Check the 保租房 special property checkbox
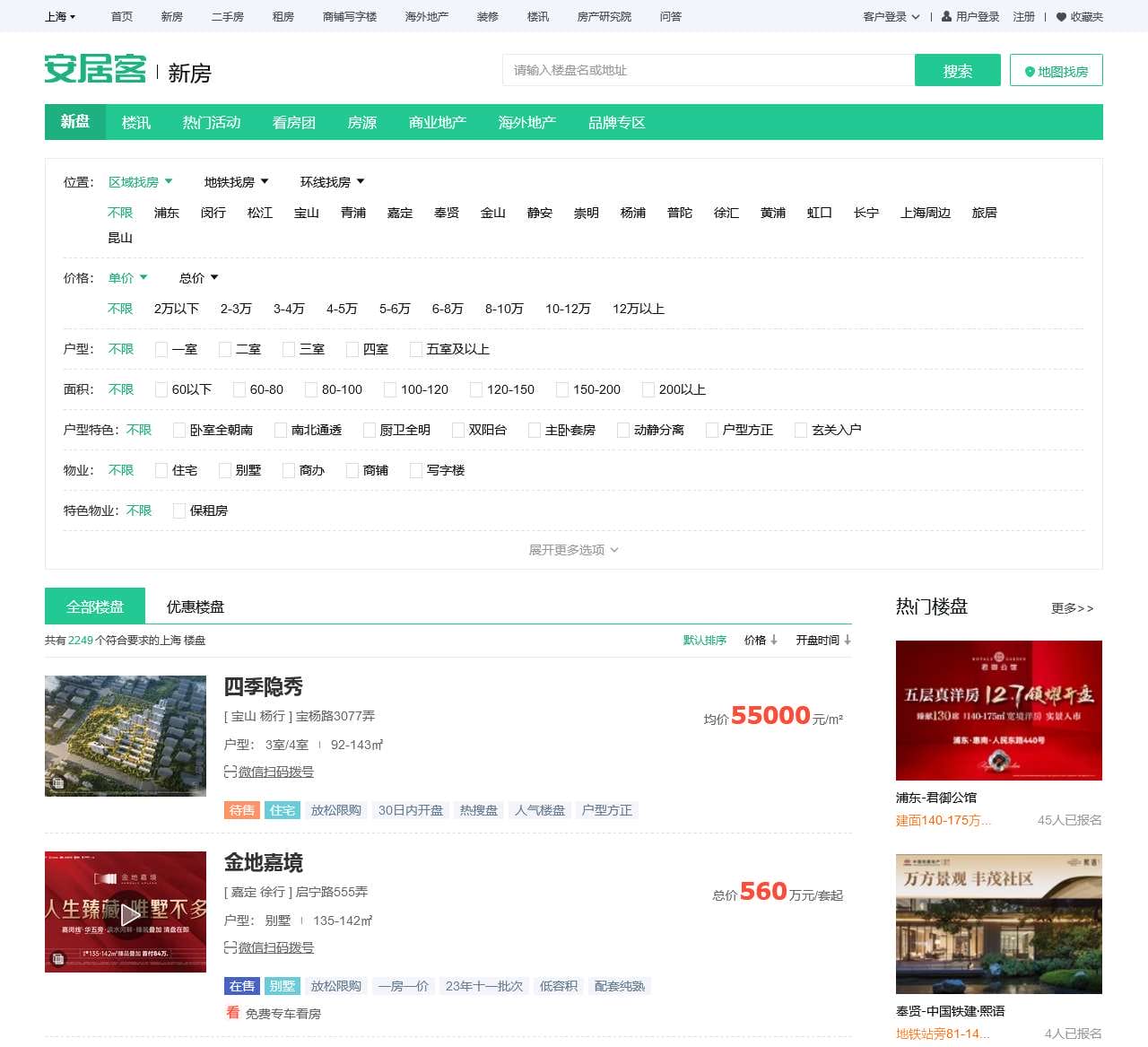The image size is (1148, 1047). pyautogui.click(x=179, y=510)
